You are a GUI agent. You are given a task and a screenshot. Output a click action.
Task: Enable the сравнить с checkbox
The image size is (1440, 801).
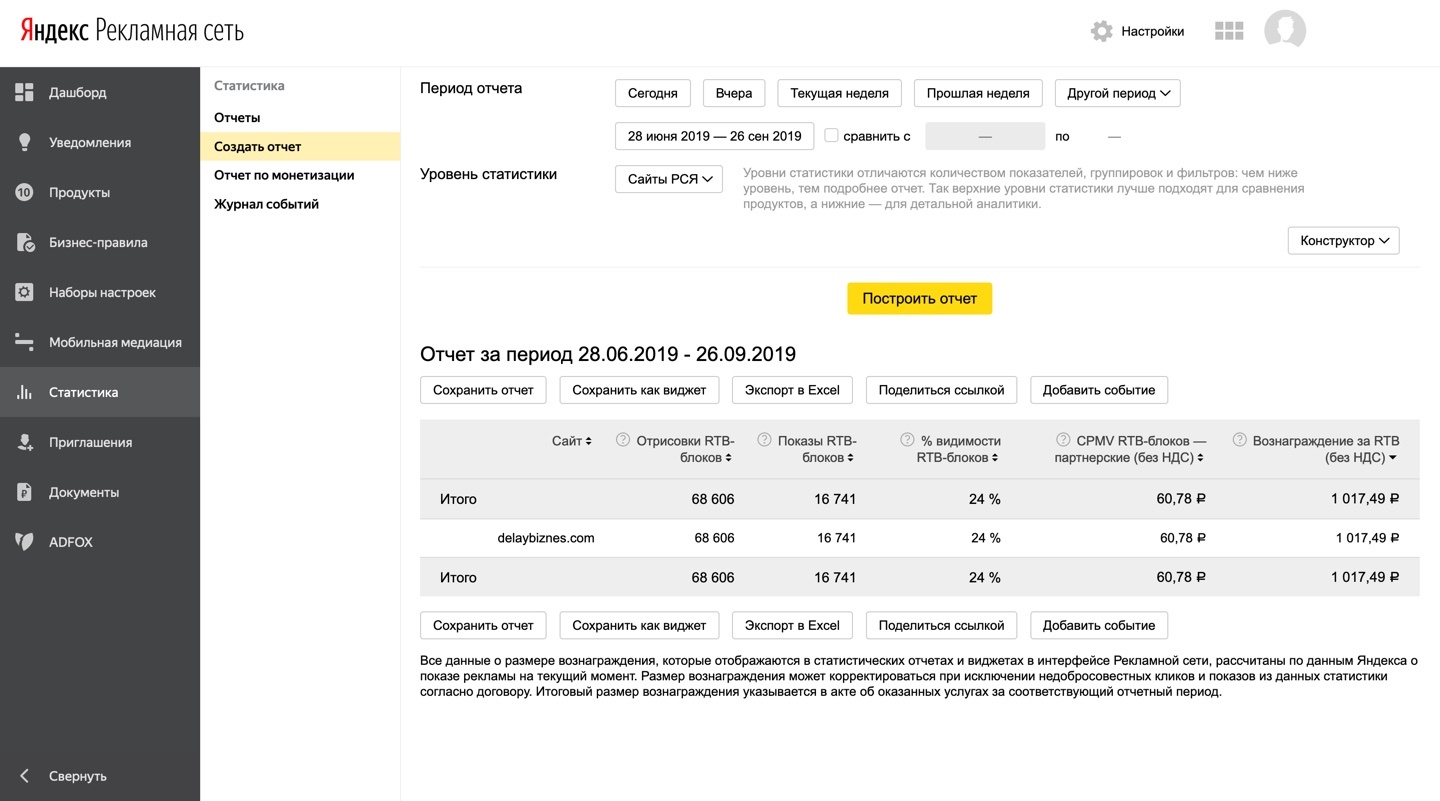pos(831,135)
